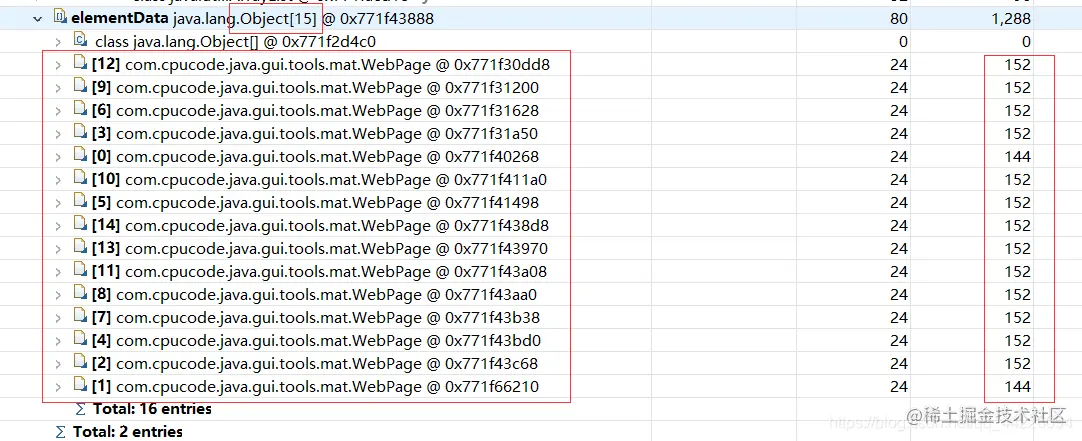Click the object icon of entry [7]
1082x441 pixels.
(x=81, y=317)
